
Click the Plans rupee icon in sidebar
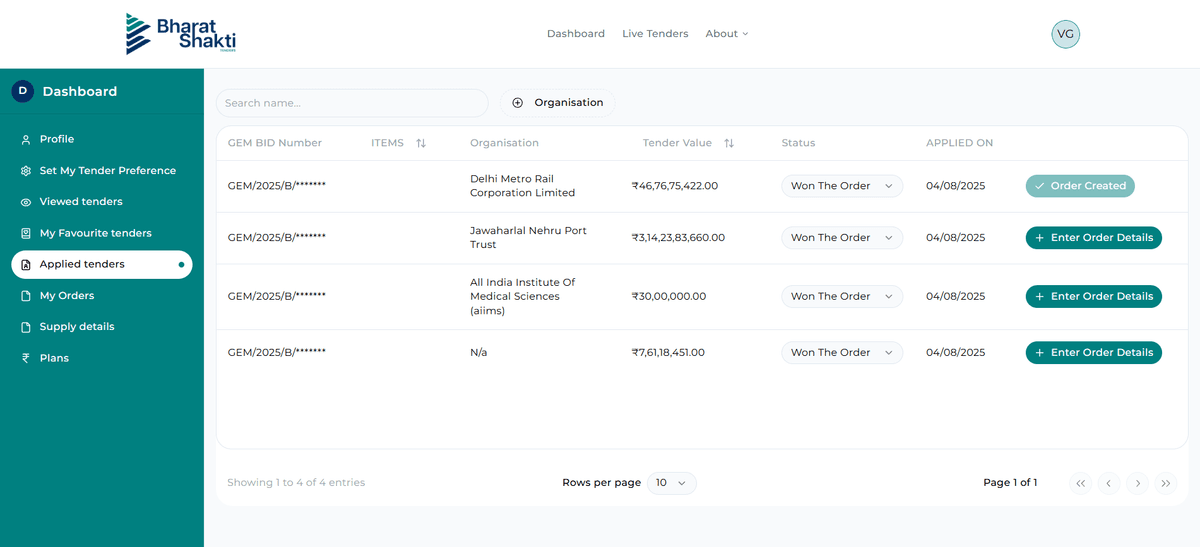26,358
